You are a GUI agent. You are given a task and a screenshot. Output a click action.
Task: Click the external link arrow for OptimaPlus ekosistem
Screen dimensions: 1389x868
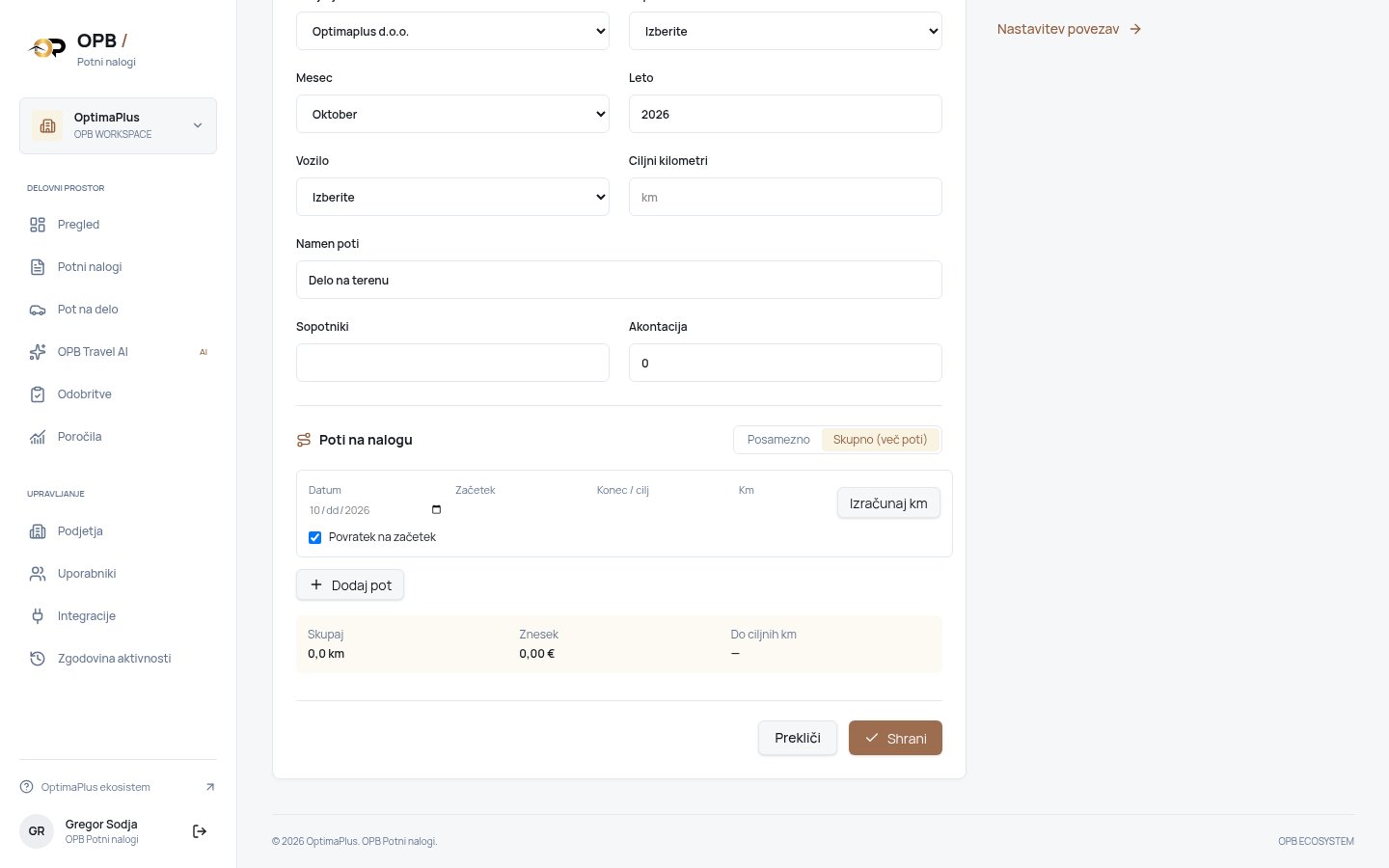pos(210,787)
